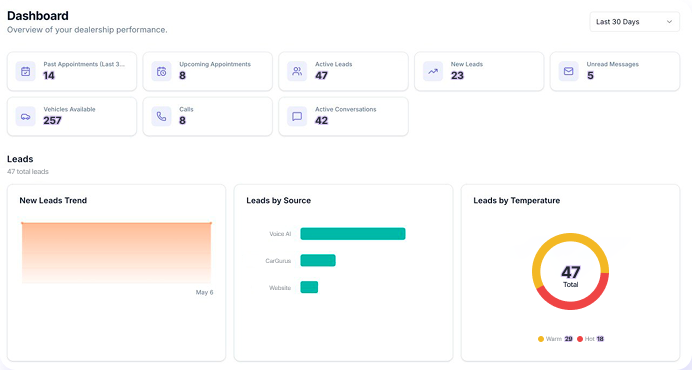The image size is (692, 370).
Task: Click the Warm legend dot
Action: (541, 339)
